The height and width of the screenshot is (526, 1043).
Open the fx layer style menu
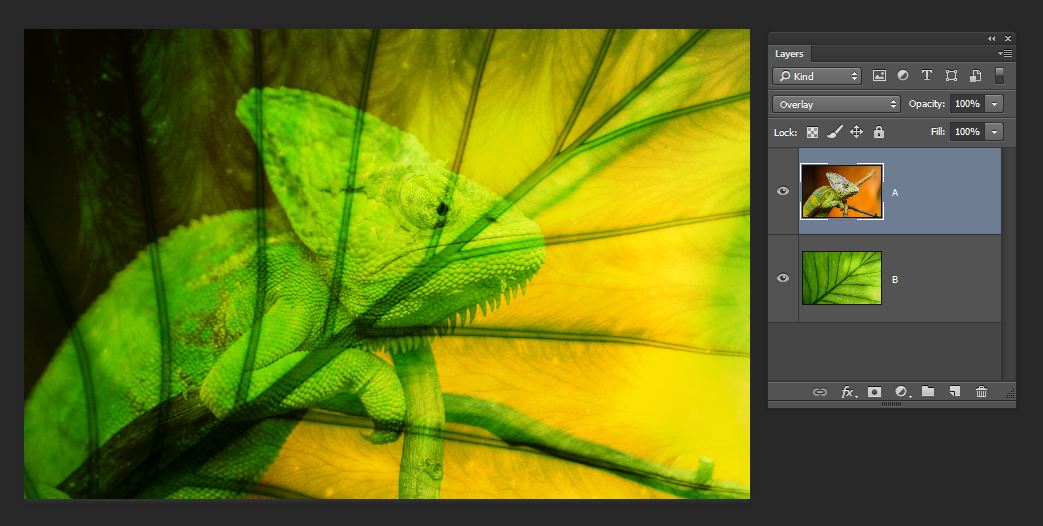coord(849,392)
